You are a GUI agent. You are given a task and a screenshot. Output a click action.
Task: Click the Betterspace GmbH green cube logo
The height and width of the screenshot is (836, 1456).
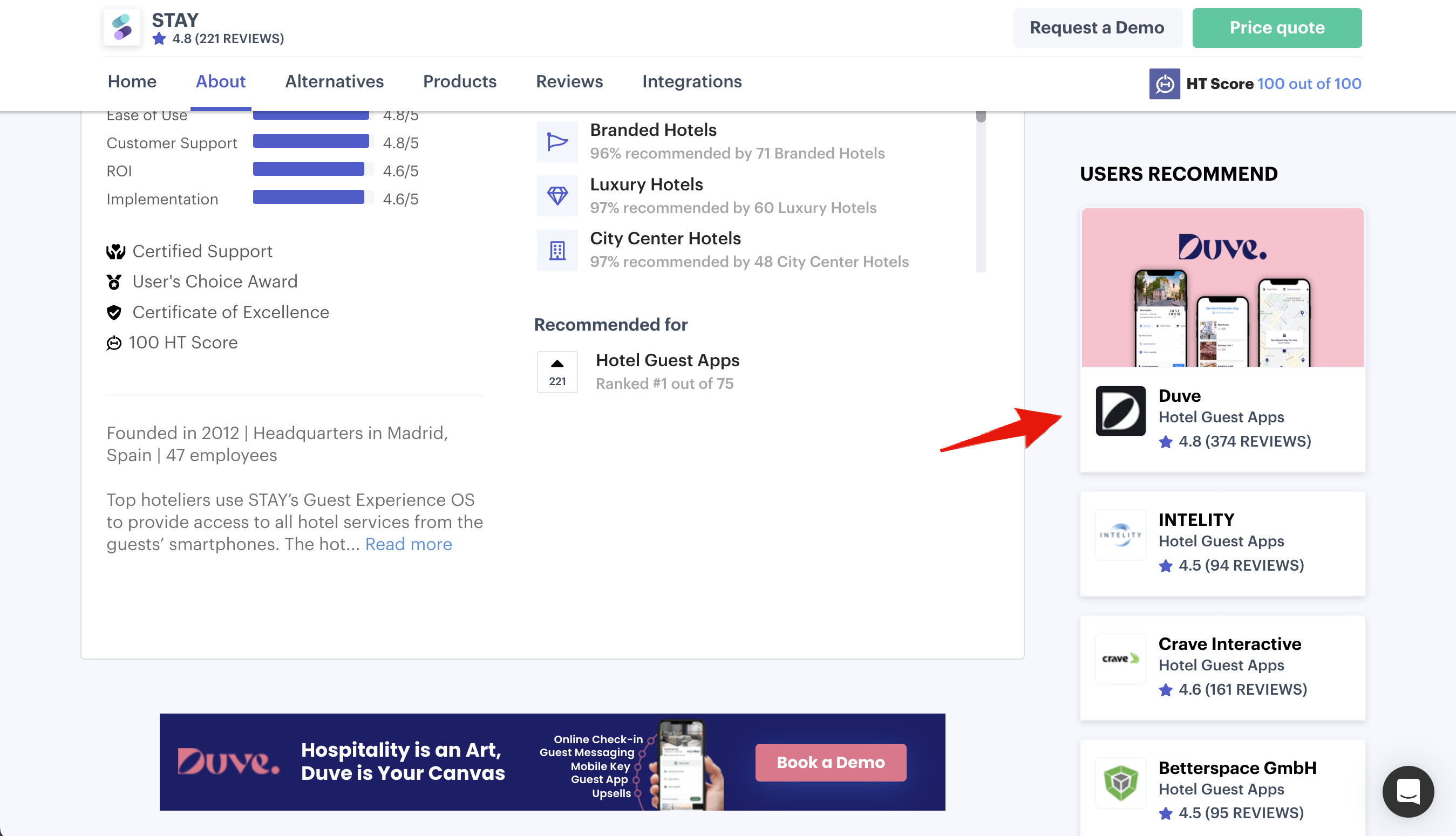coord(1120,783)
